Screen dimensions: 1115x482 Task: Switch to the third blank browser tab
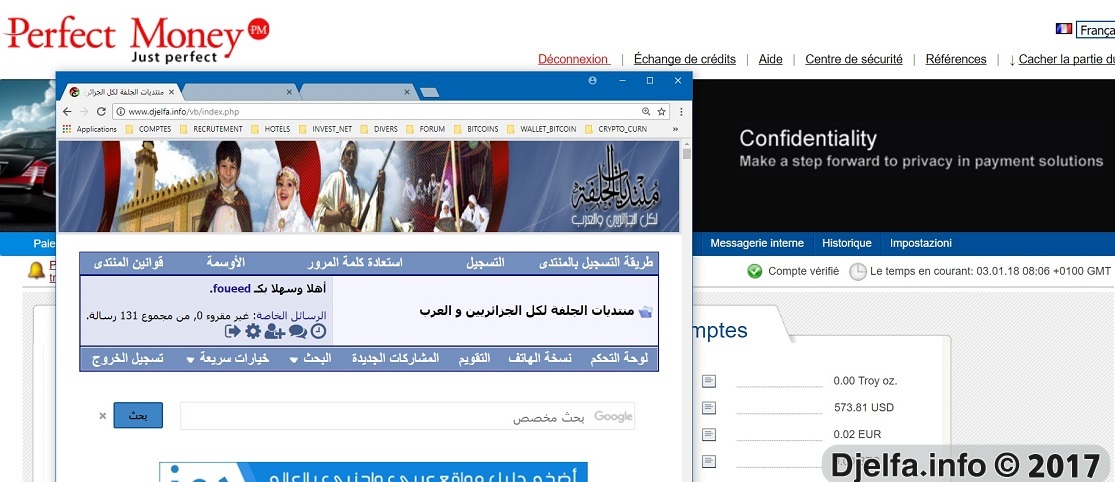coord(356,92)
